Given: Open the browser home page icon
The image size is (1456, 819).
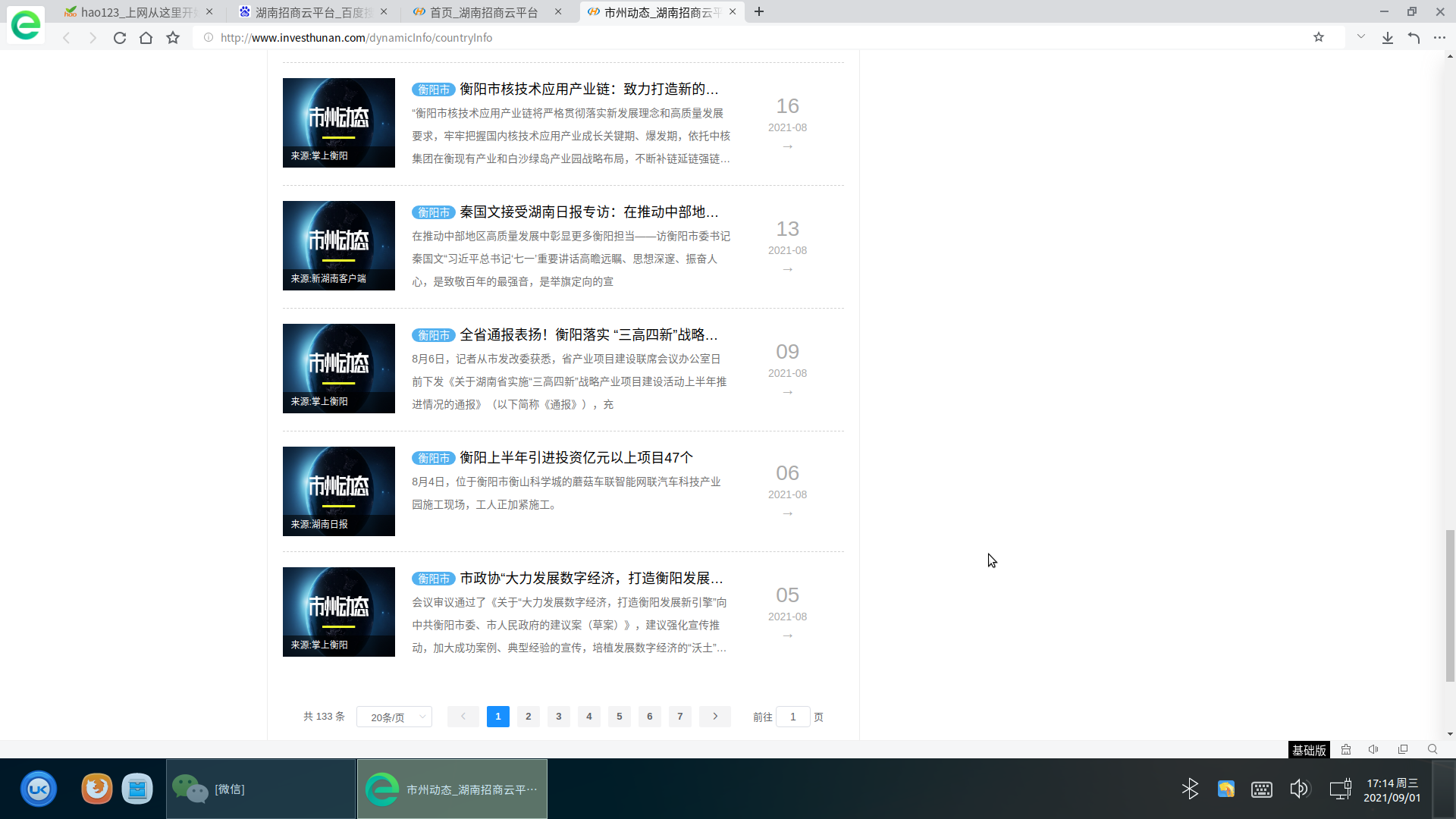Looking at the screenshot, I should tap(146, 38).
